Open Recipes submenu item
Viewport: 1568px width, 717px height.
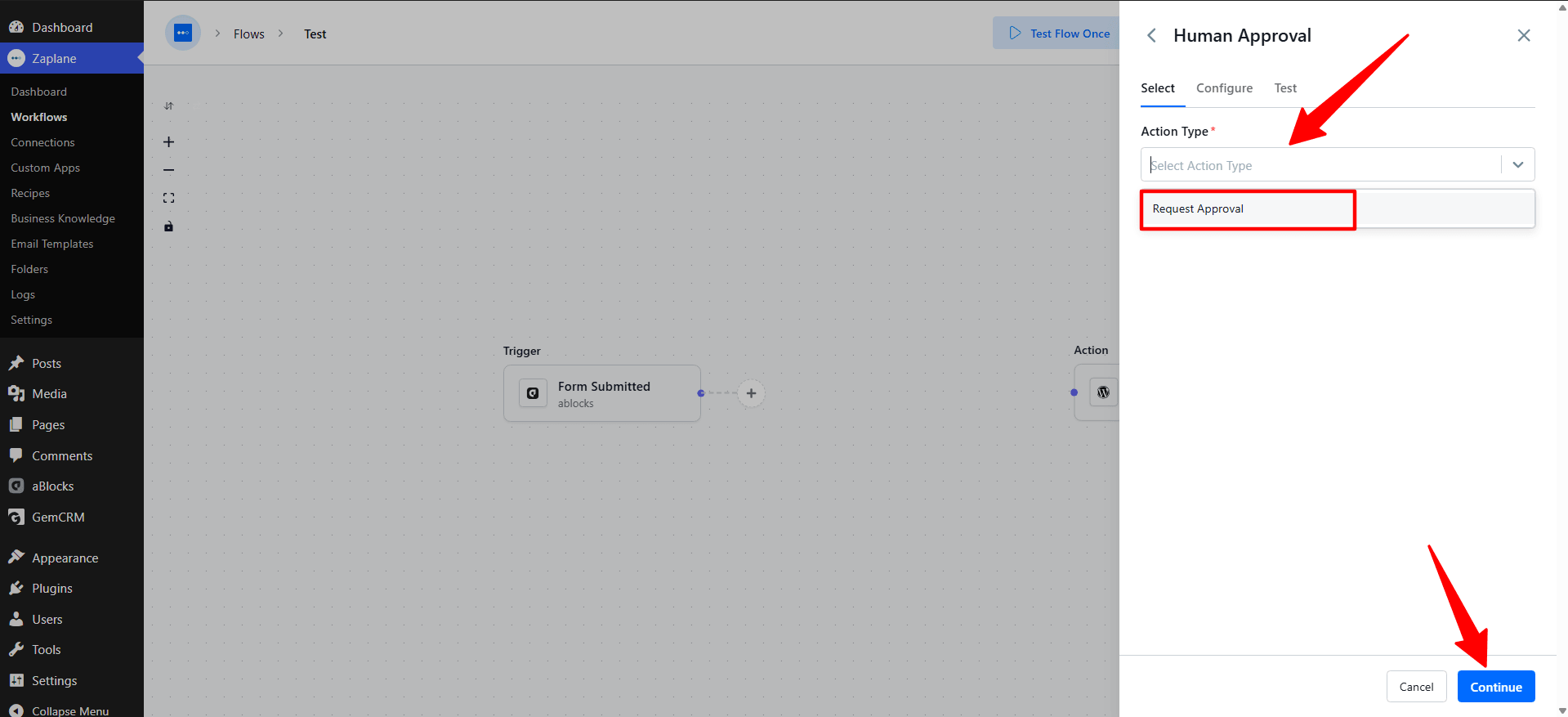[30, 193]
